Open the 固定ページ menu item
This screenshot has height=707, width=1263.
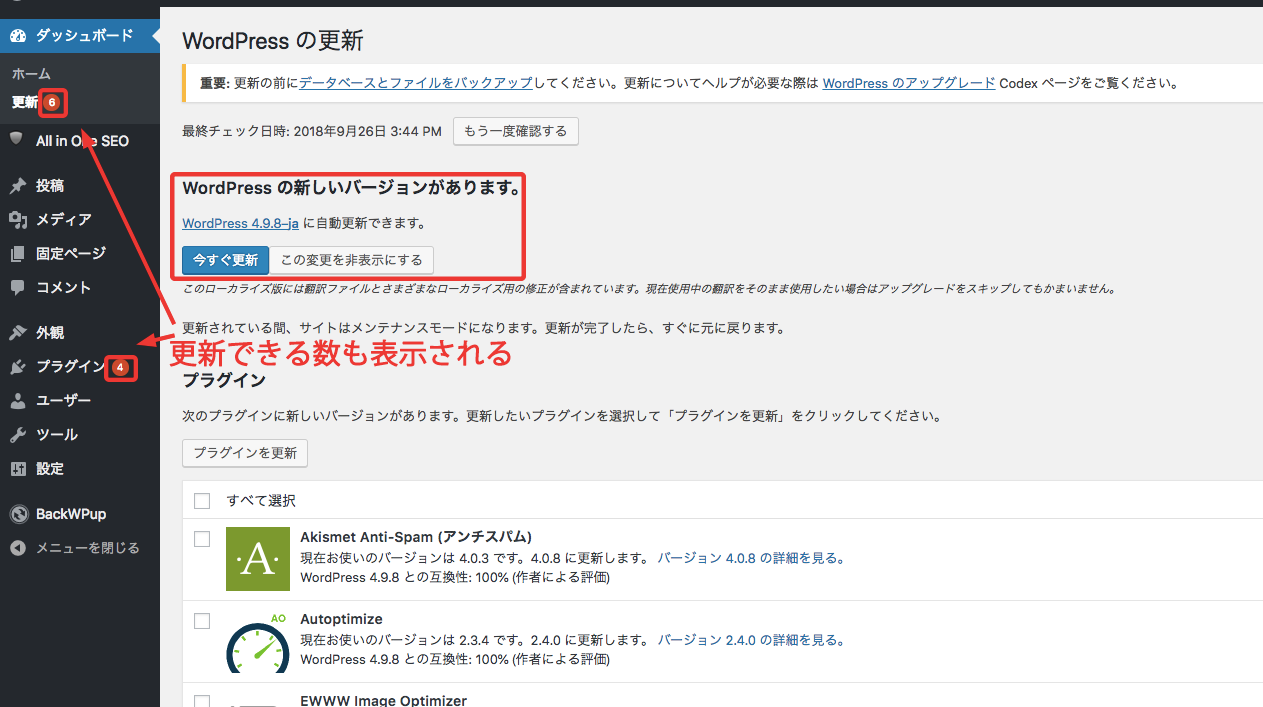point(70,253)
